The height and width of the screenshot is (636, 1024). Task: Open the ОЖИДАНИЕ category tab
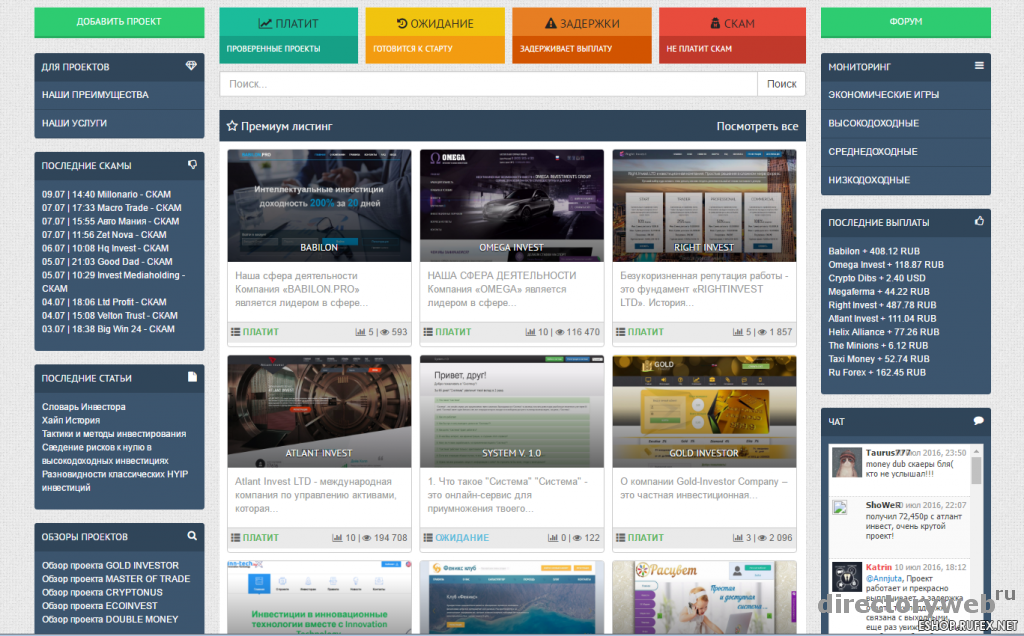pos(435,35)
